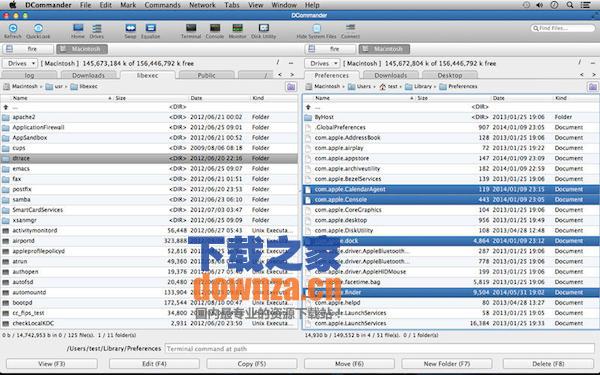This screenshot has height=375, width=600.
Task: Click the Delete (F8) button
Action: click(x=548, y=364)
